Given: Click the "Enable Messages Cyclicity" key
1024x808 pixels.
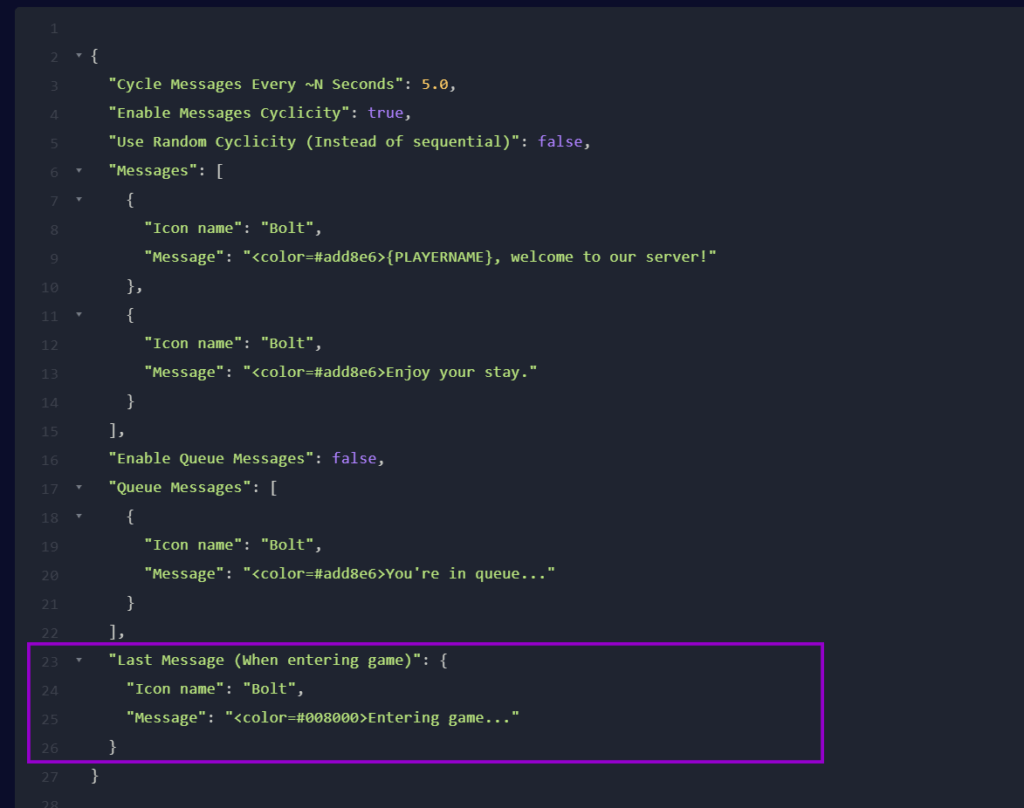Looking at the screenshot, I should click(x=229, y=113).
